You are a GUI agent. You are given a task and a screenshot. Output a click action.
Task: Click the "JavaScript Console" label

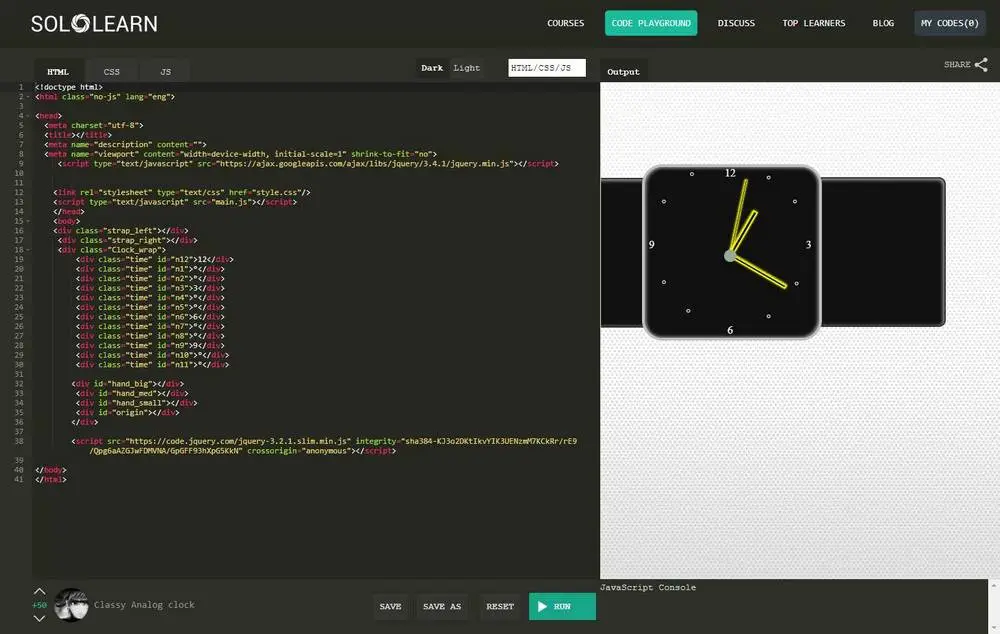[x=648, y=587]
